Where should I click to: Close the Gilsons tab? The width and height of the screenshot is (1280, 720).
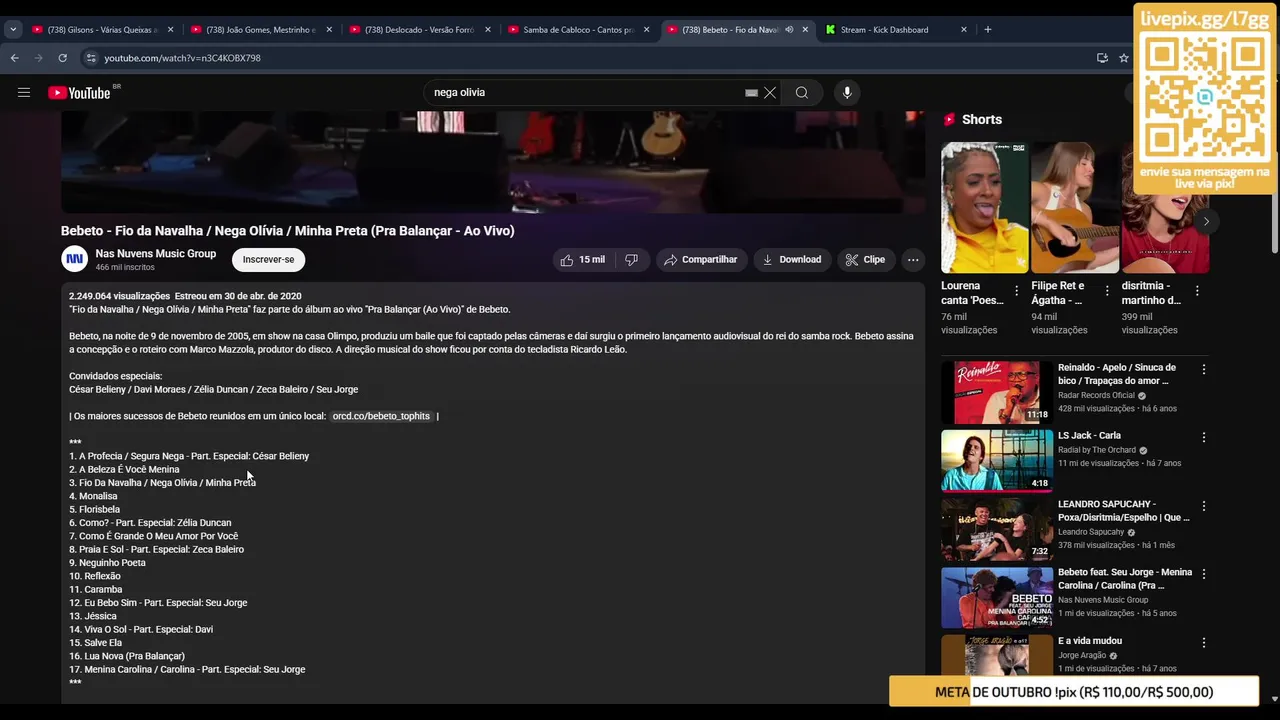(170, 30)
